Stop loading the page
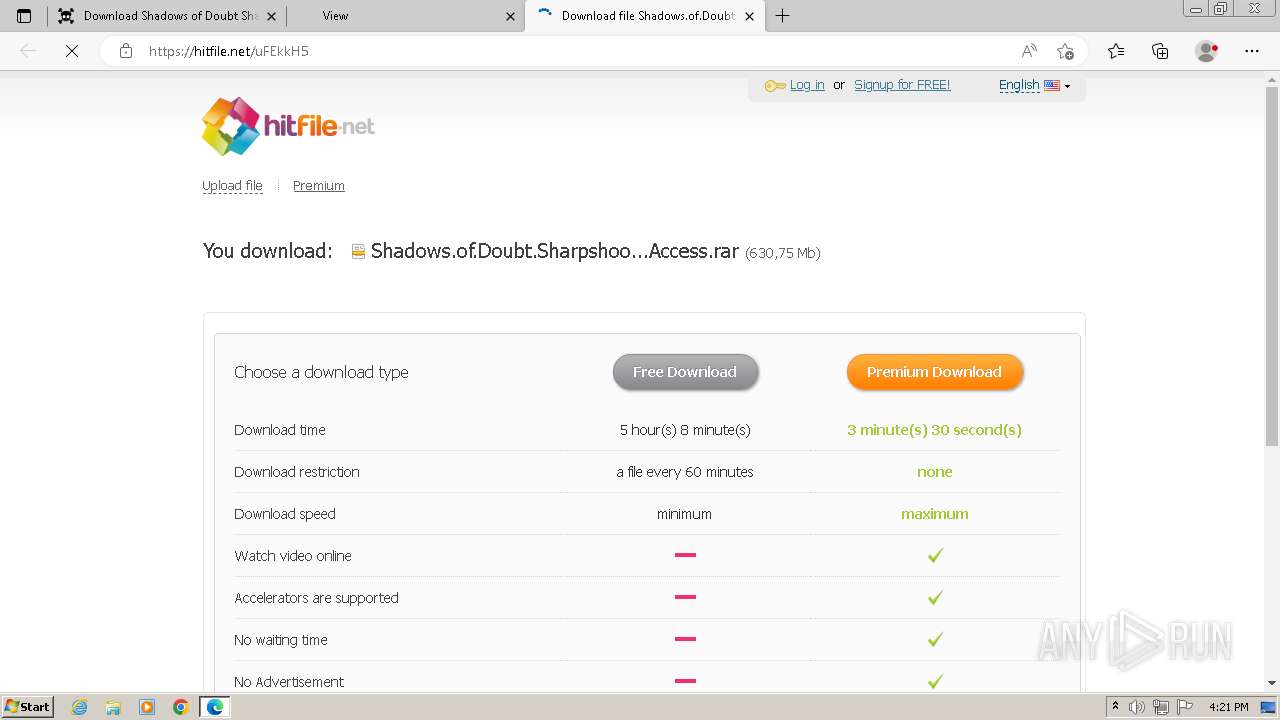 click(x=72, y=51)
